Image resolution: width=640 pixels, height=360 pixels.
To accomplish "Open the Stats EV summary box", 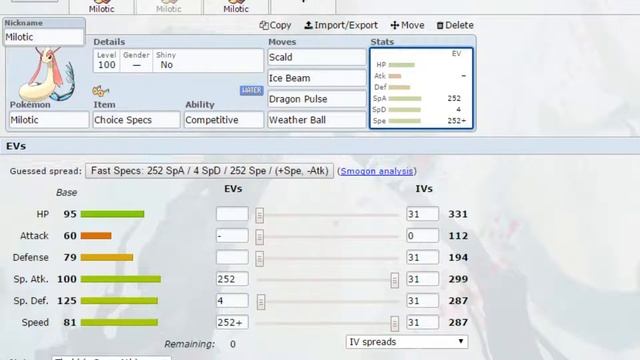I will (x=421, y=88).
